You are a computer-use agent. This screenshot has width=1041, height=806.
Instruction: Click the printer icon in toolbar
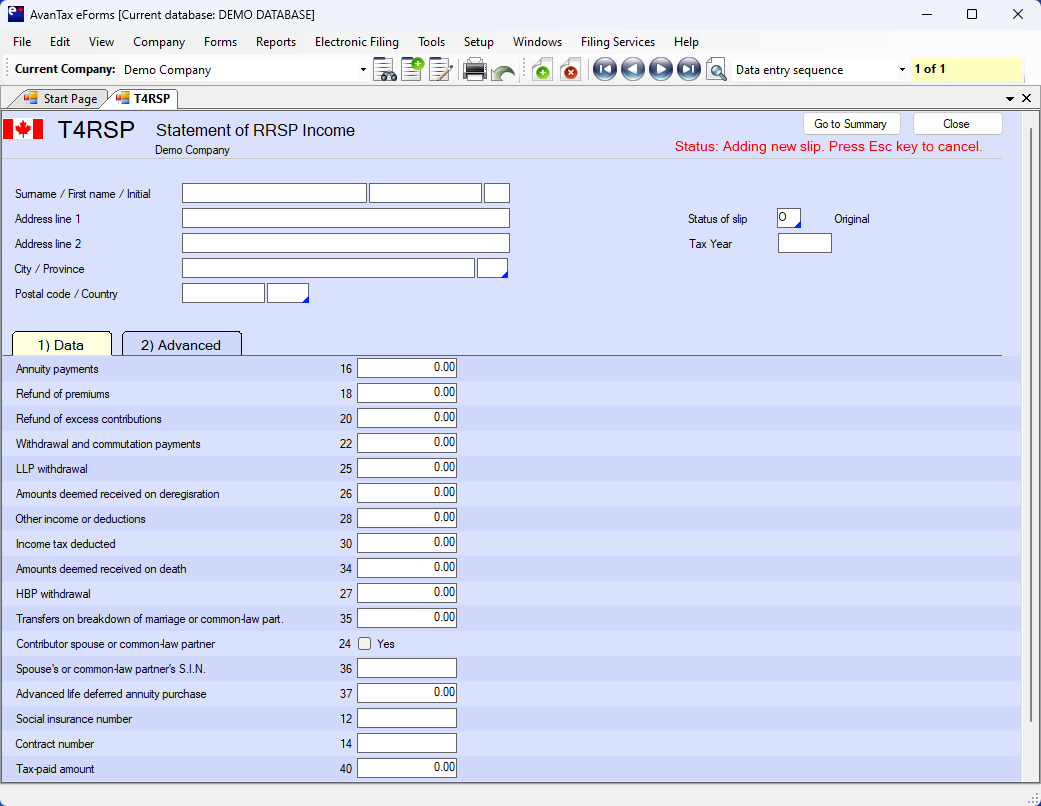(x=475, y=70)
